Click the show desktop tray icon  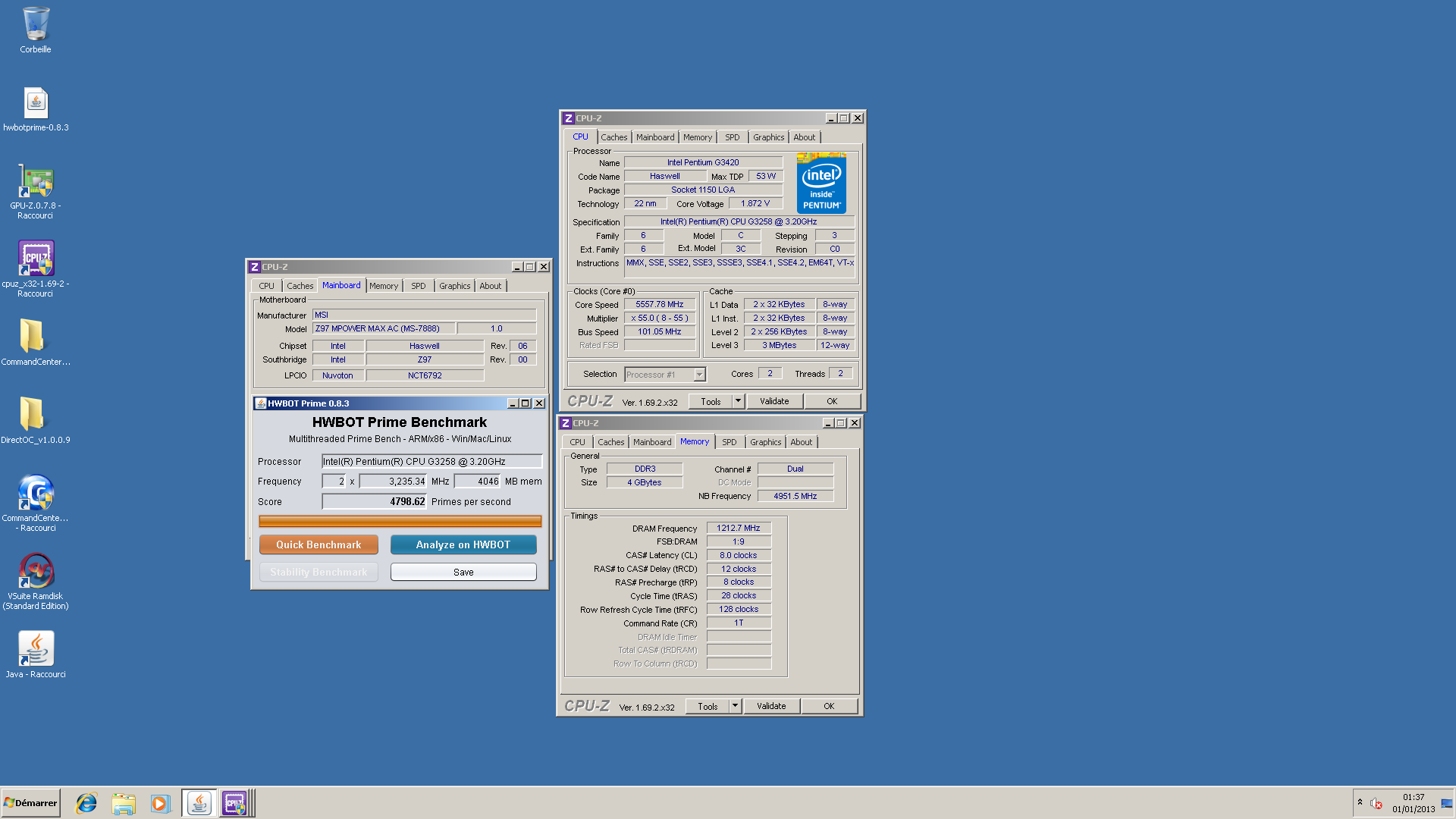[1447, 803]
